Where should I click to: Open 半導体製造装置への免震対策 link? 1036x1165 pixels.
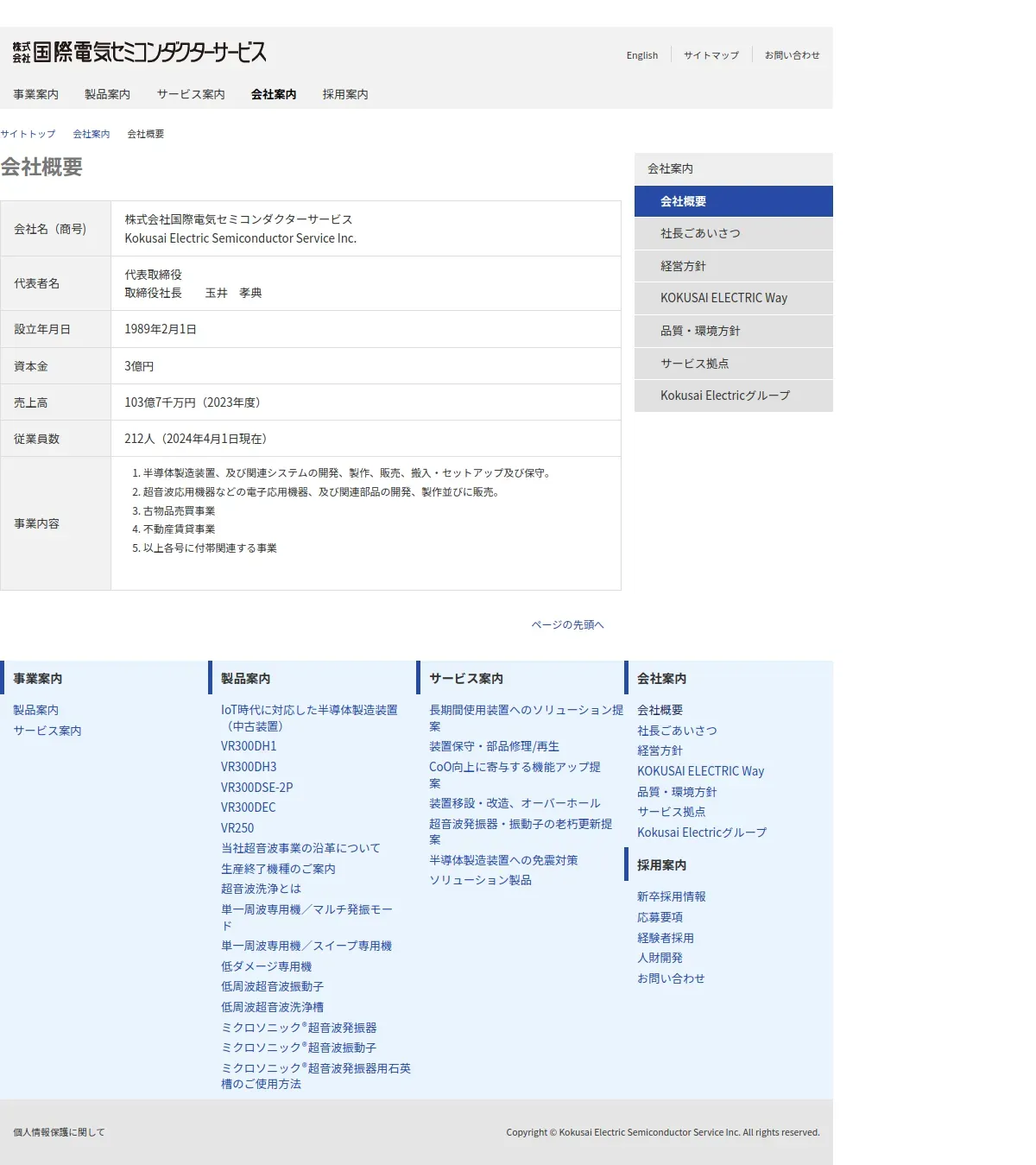(503, 860)
